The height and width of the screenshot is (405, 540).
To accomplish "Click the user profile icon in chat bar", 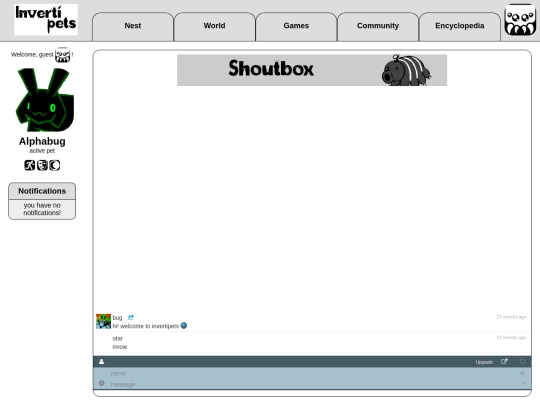I will coord(102,362).
